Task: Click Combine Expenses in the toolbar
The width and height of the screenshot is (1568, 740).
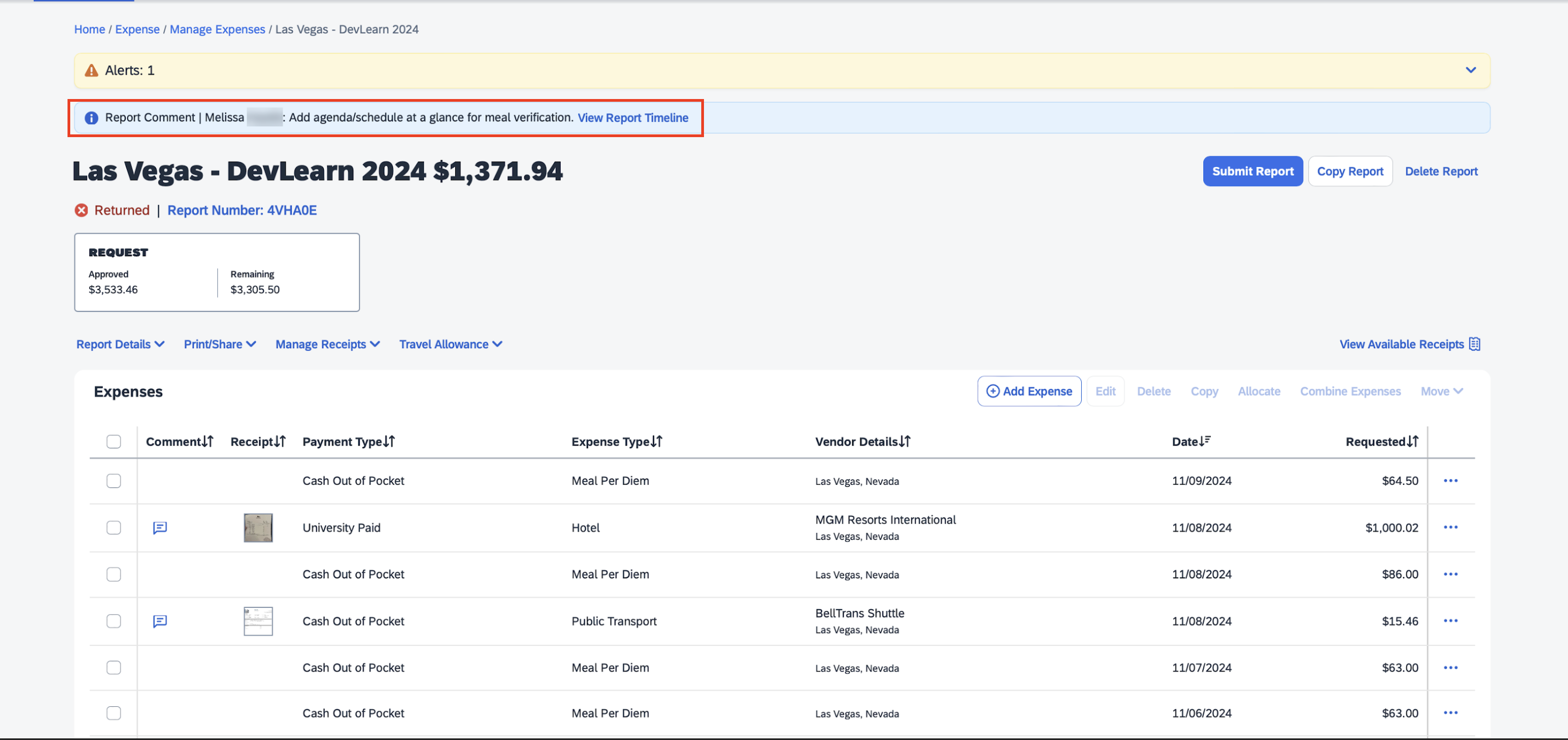Action: point(1350,391)
